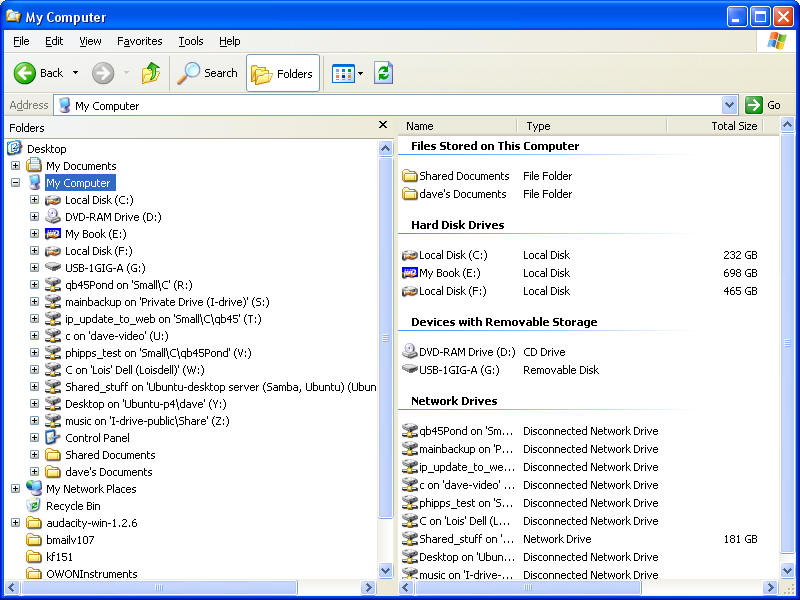Open the Search magnifier tool

(x=188, y=73)
